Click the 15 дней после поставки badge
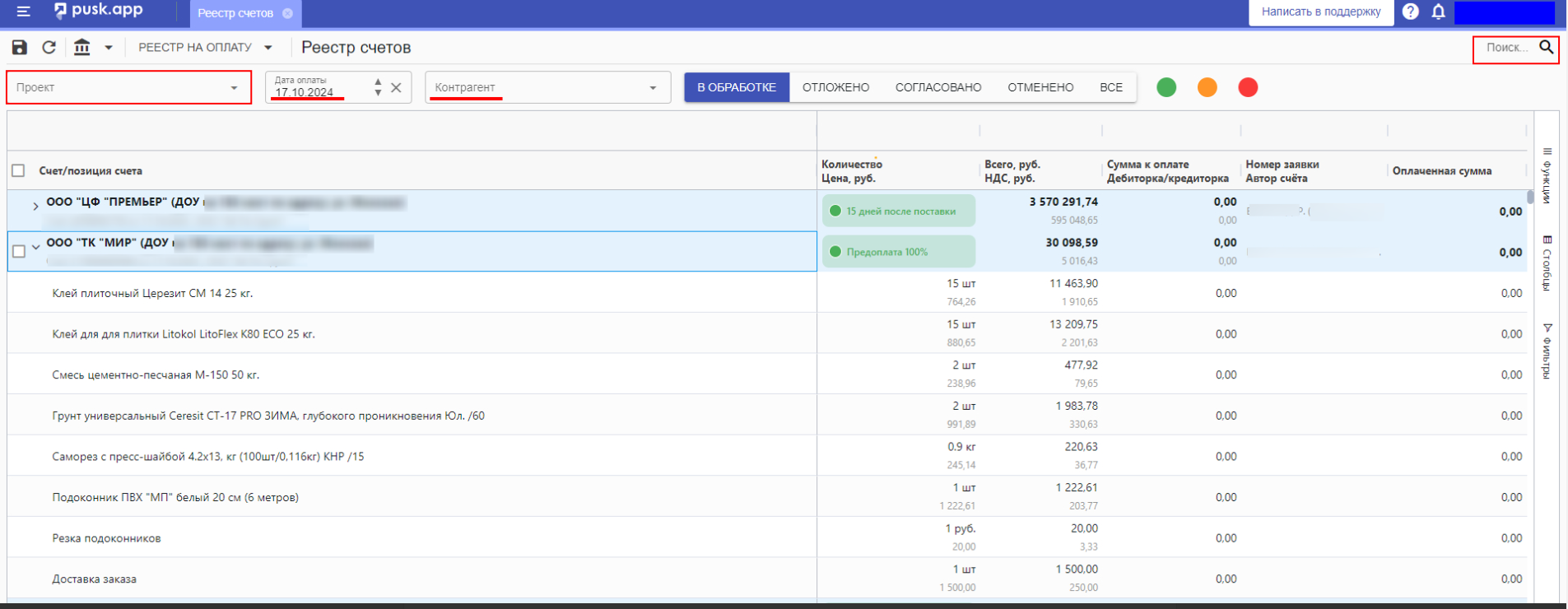The width and height of the screenshot is (1568, 609). pos(899,211)
